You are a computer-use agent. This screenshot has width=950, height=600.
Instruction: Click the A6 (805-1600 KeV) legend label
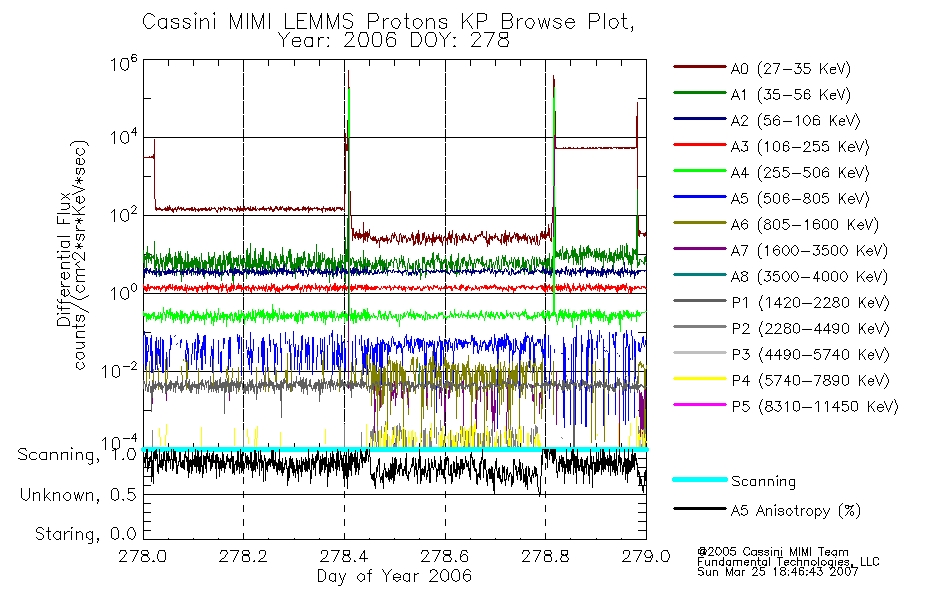click(805, 225)
